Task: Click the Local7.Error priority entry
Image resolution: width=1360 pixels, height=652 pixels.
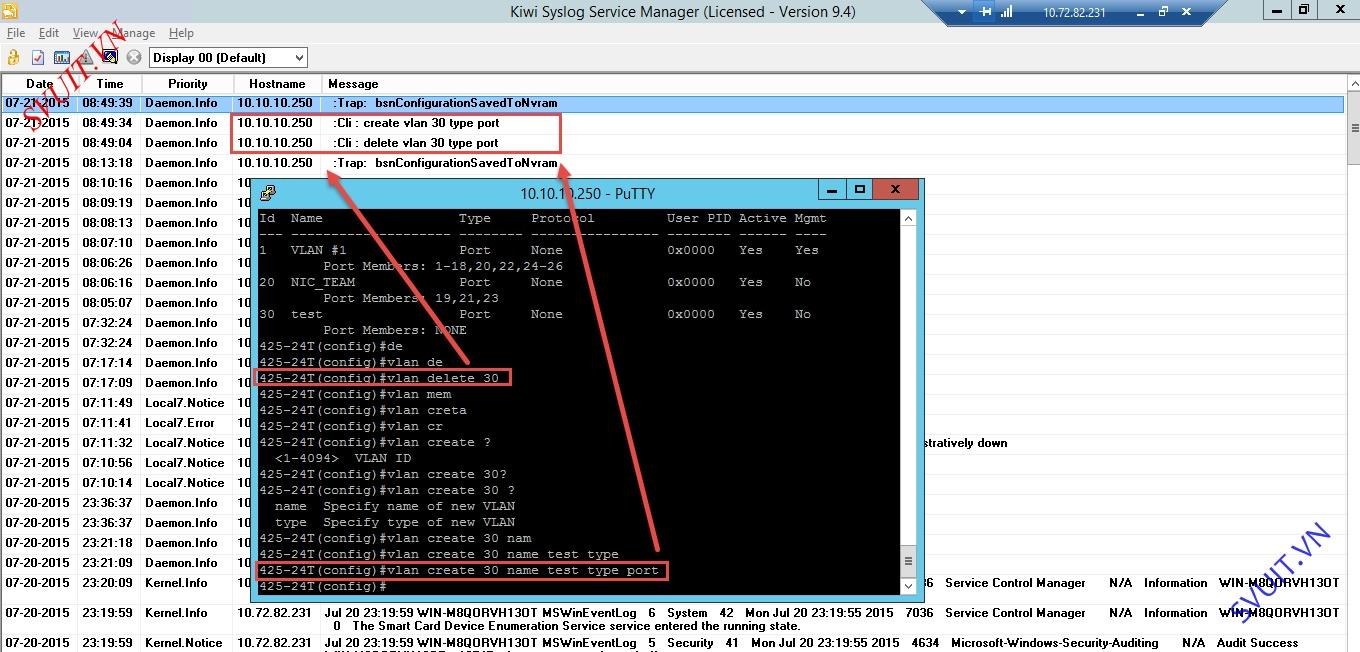Action: click(180, 423)
